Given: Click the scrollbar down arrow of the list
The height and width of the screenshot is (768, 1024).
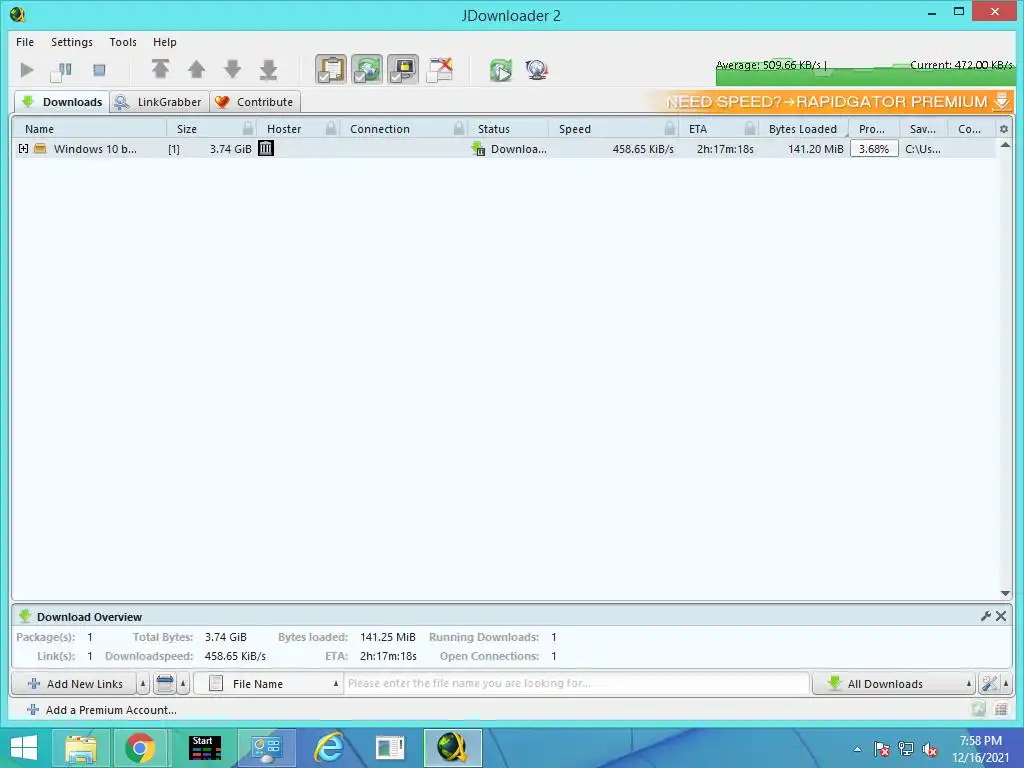Looking at the screenshot, I should (x=1005, y=594).
